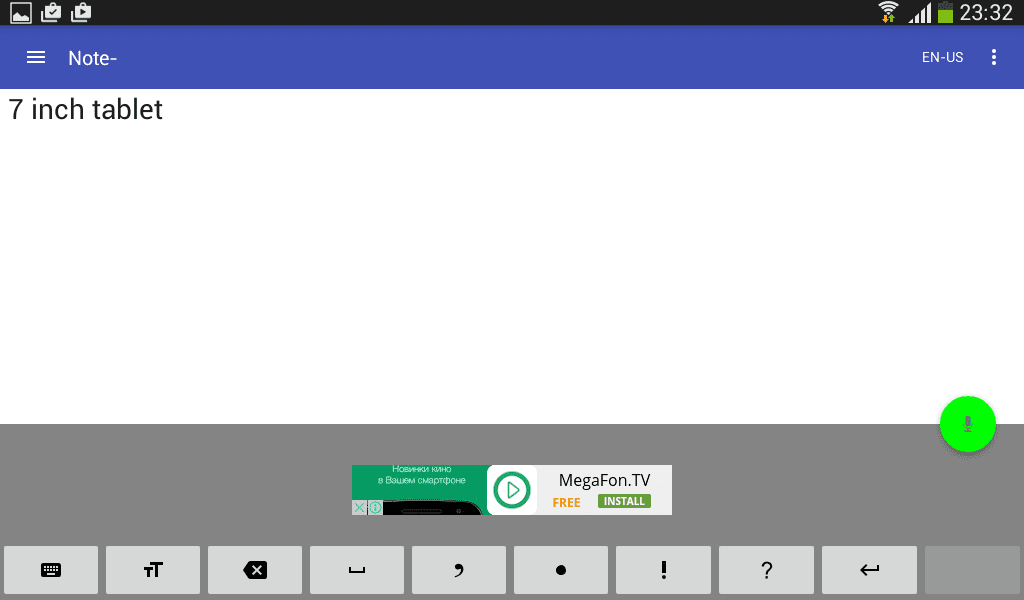Change the EN-US language selector
Screen dimensions: 1024x600
(x=942, y=57)
